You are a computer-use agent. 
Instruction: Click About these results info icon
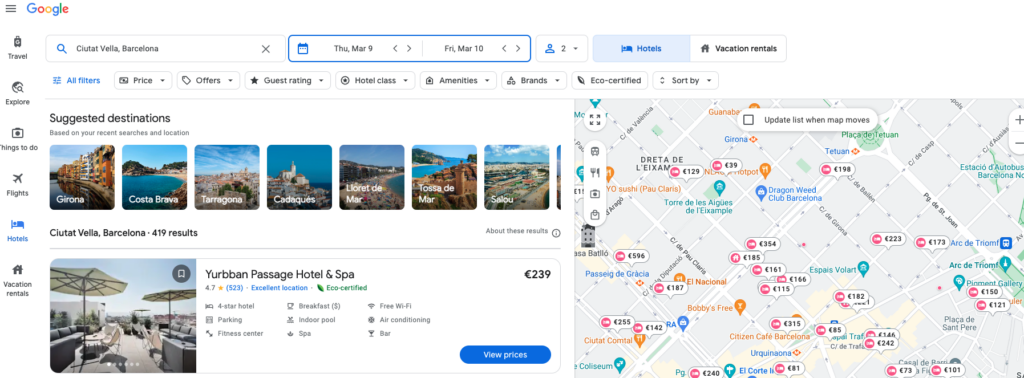coord(556,233)
